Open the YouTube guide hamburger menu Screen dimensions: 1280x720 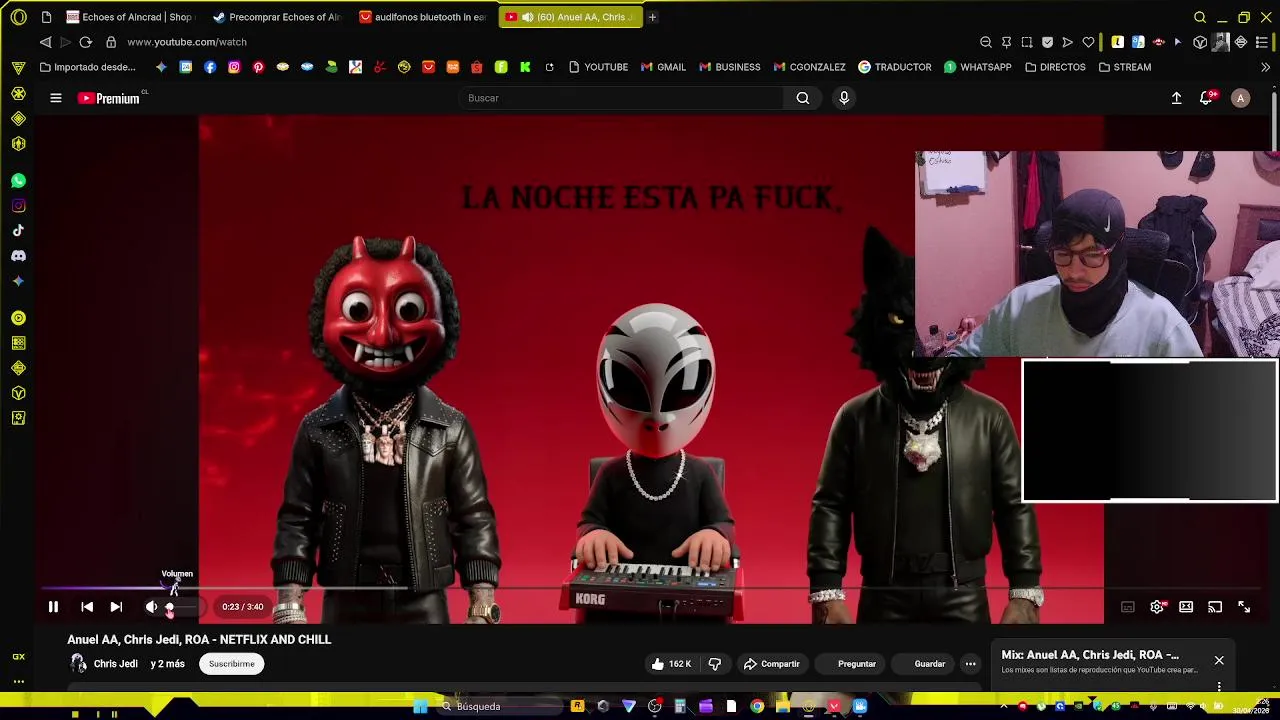click(56, 98)
